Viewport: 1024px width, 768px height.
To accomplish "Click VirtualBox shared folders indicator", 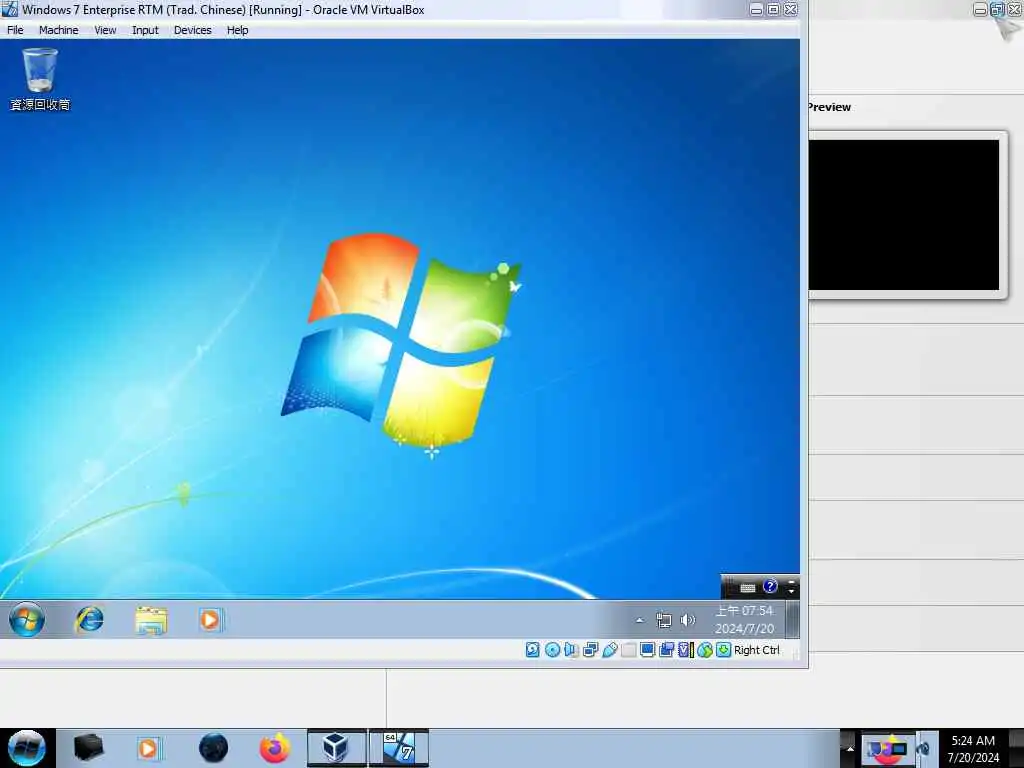I will pos(628,650).
